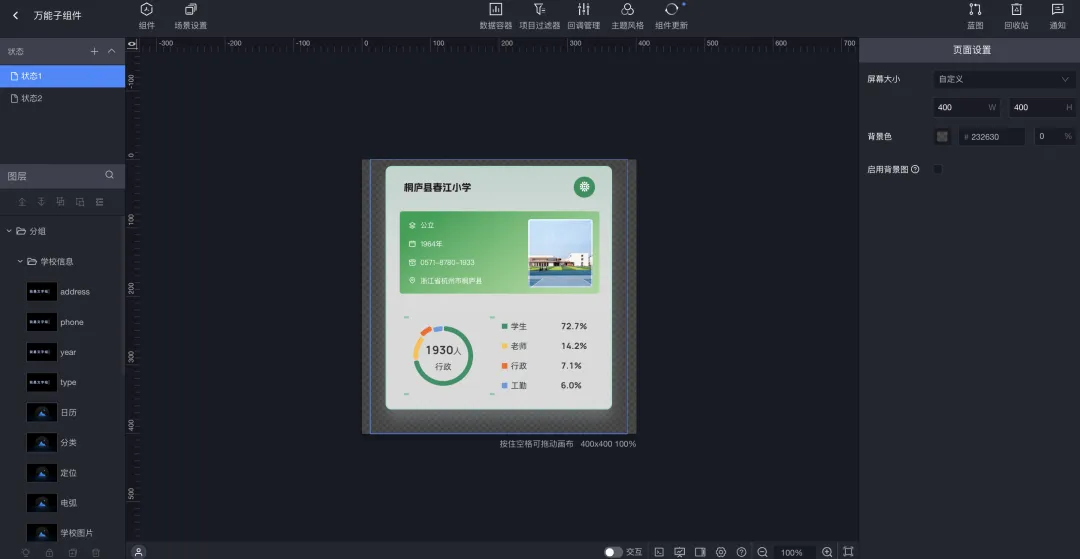Click 组件更新 component update
The height and width of the screenshot is (559, 1080).
pyautogui.click(x=672, y=16)
